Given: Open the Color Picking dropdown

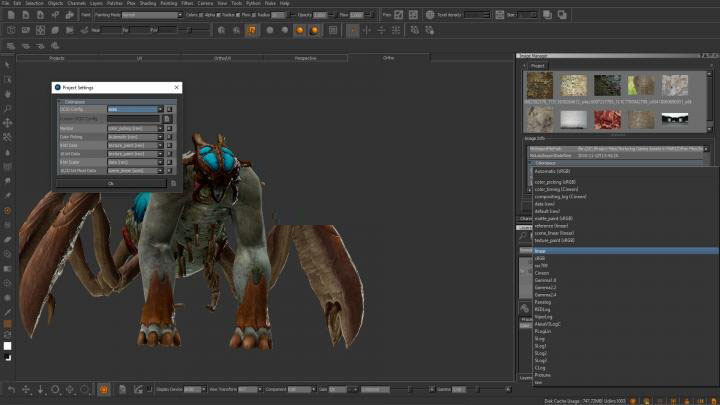Looking at the screenshot, I should pos(135,137).
